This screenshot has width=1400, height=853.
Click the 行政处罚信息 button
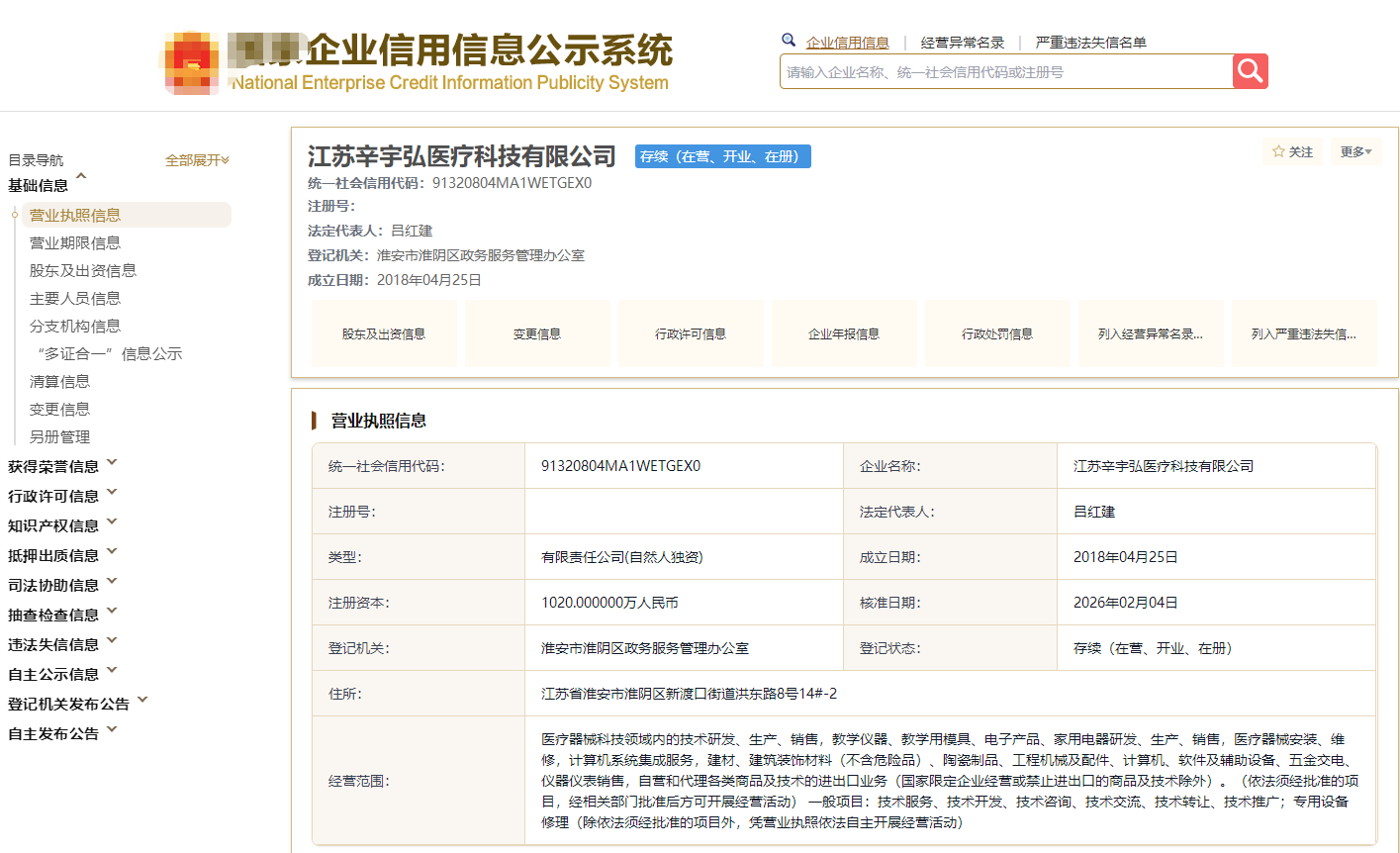tap(997, 334)
